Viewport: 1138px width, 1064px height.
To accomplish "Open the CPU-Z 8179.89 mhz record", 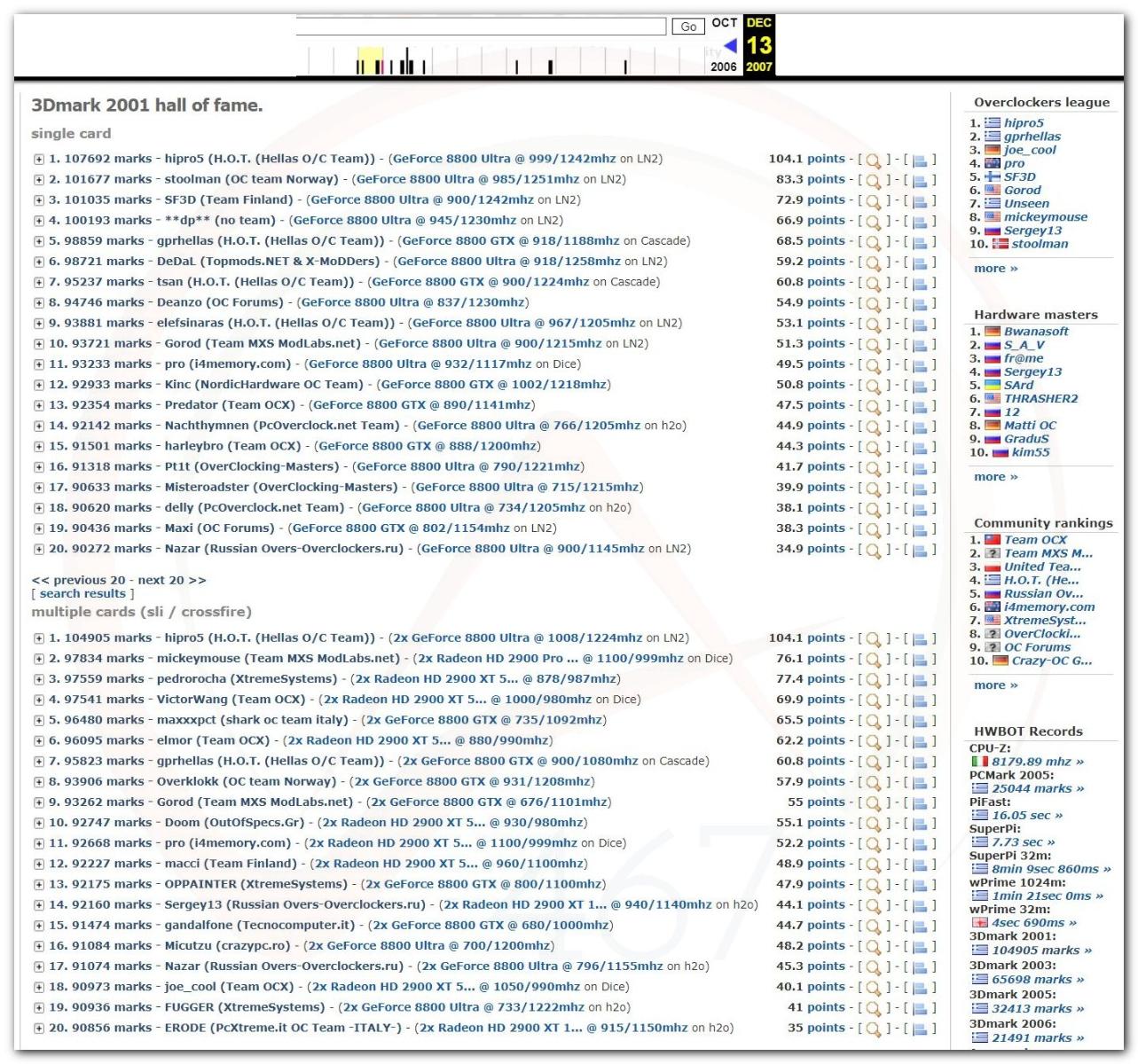I will point(1037,762).
